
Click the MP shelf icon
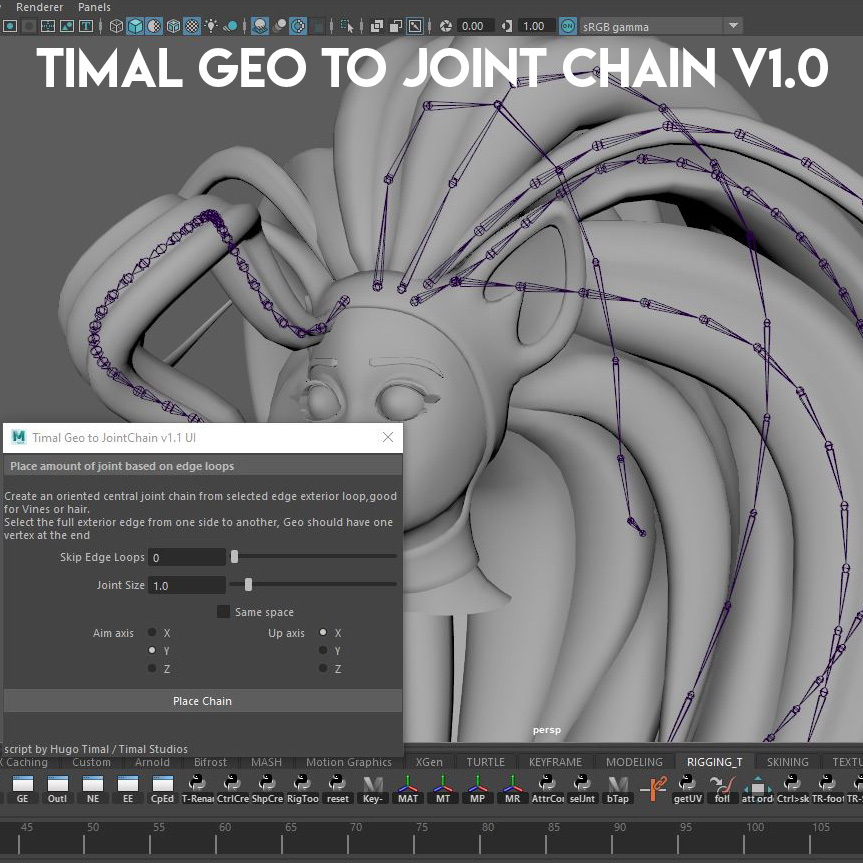(477, 789)
